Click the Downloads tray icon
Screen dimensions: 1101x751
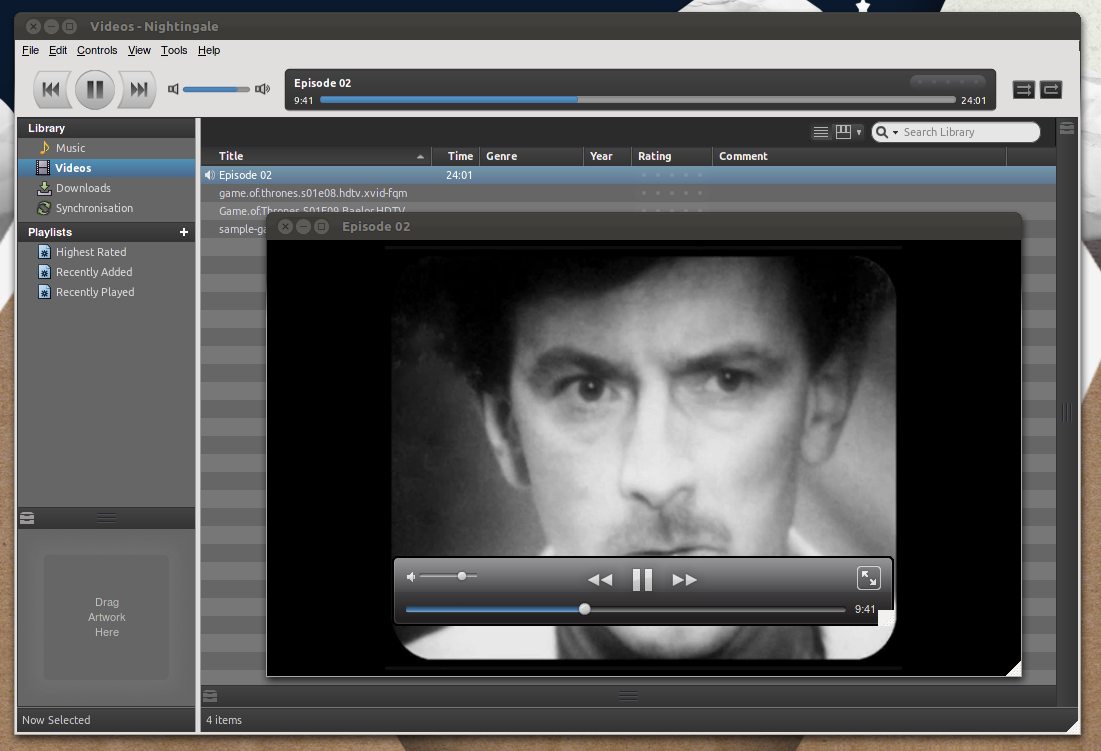click(44, 188)
